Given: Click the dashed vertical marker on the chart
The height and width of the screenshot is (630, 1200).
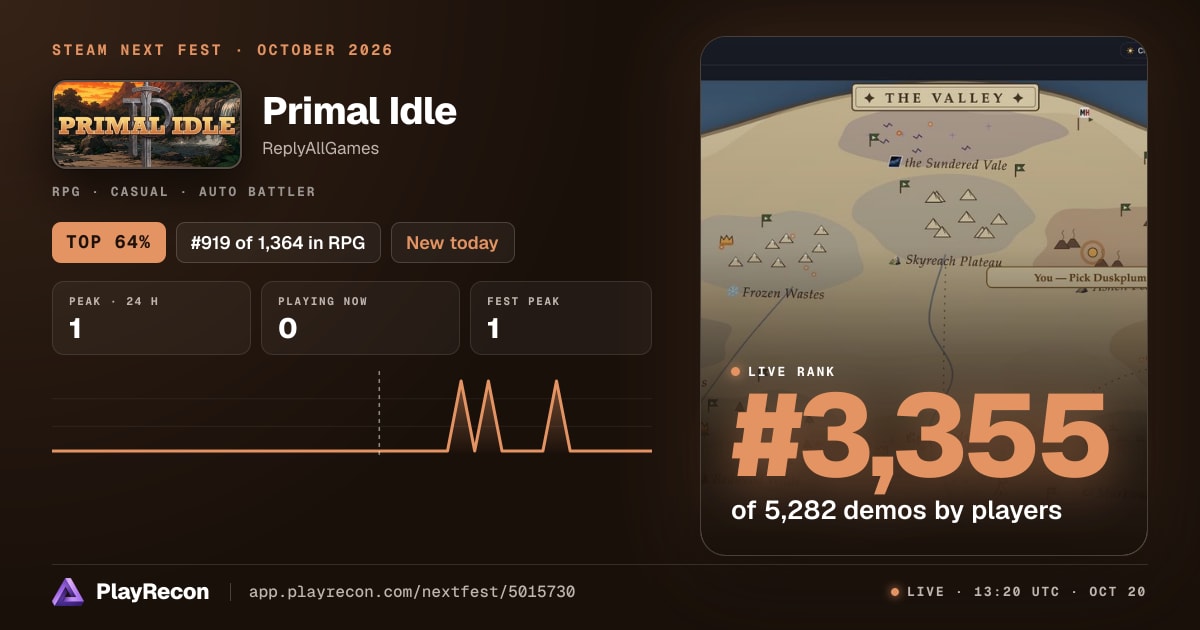Looking at the screenshot, I should pyautogui.click(x=379, y=412).
